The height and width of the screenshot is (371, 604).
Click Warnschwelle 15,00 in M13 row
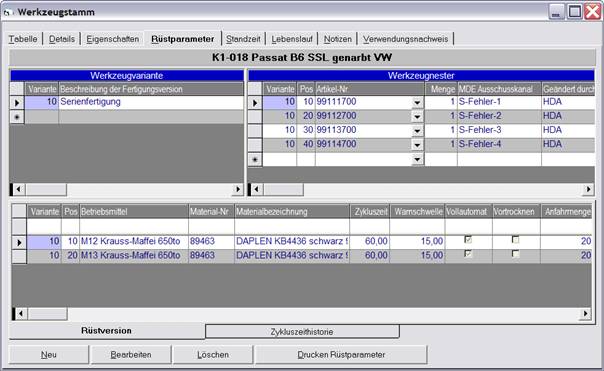[418, 256]
